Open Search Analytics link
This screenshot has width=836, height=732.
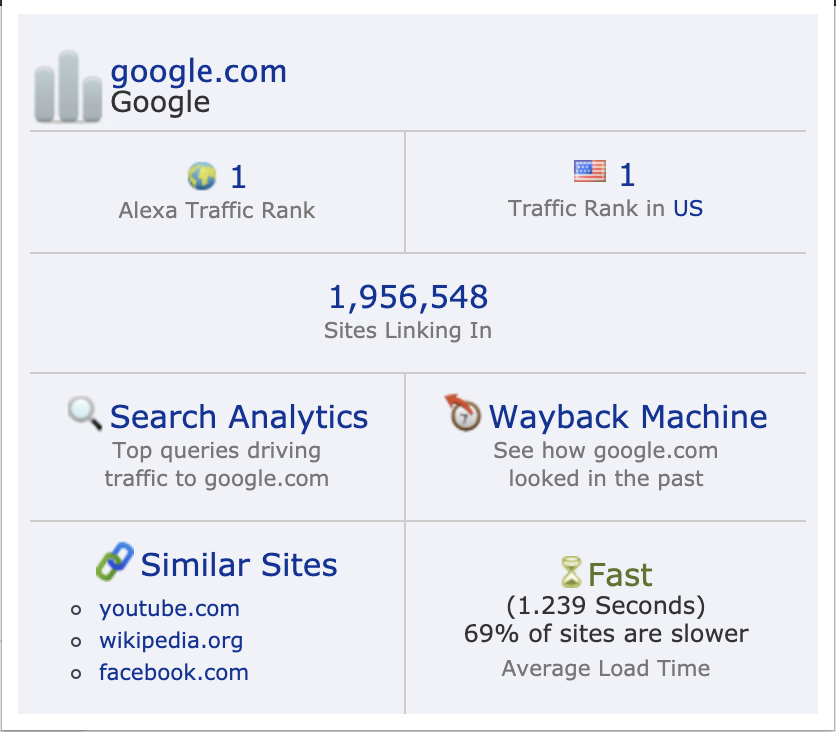click(x=239, y=416)
